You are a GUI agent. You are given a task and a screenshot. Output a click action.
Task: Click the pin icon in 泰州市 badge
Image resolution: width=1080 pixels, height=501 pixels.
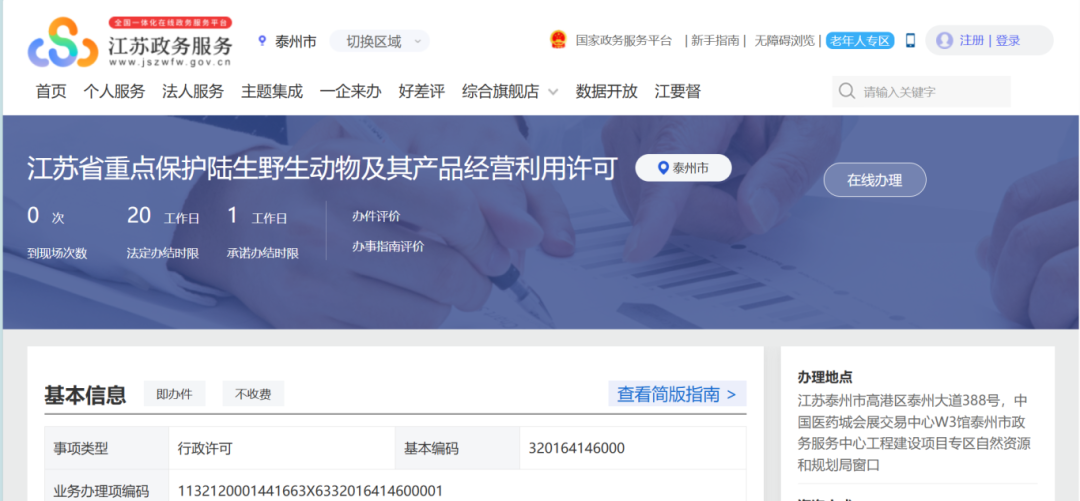663,167
